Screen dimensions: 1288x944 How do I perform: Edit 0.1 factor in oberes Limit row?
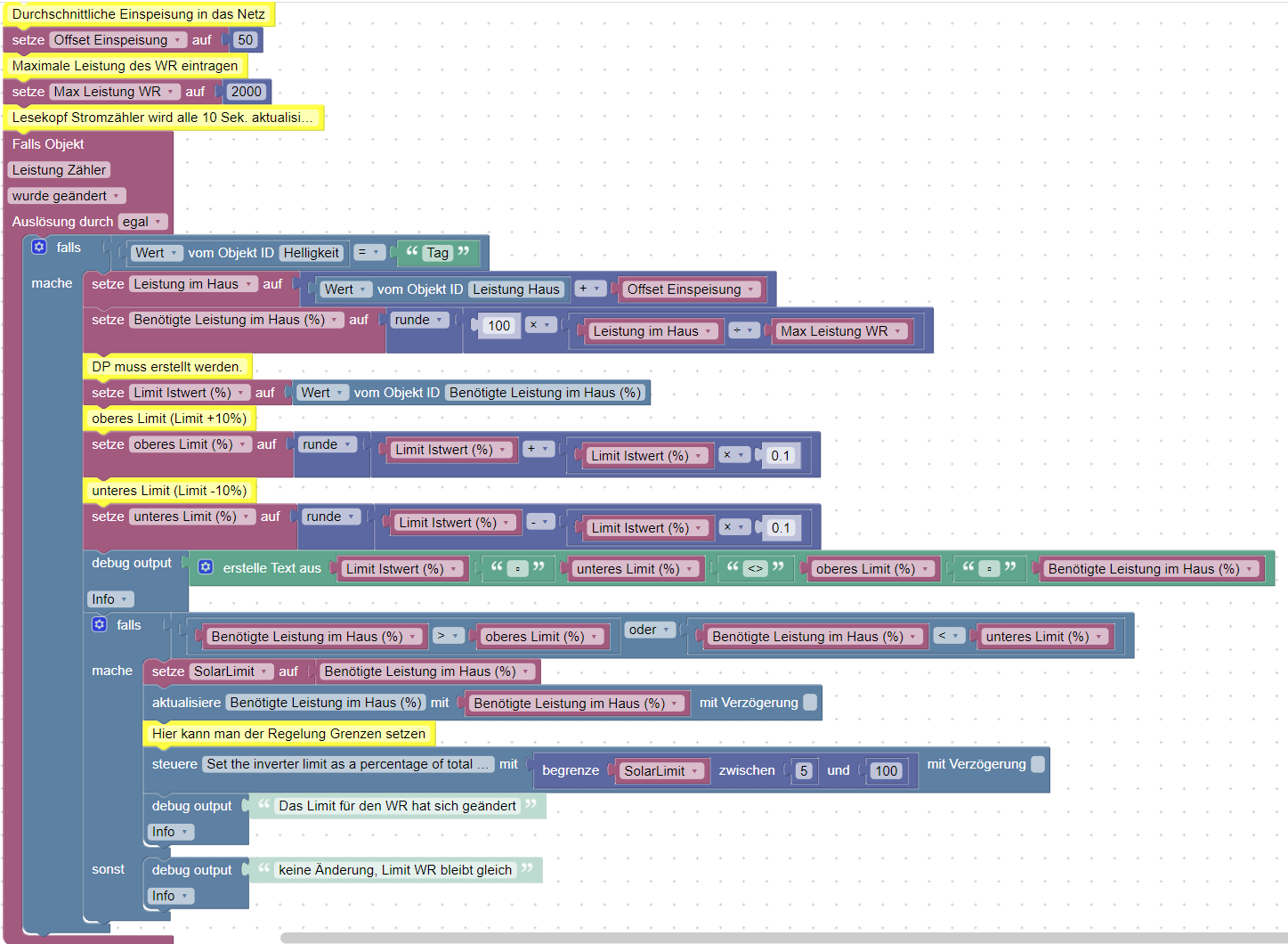coord(781,456)
